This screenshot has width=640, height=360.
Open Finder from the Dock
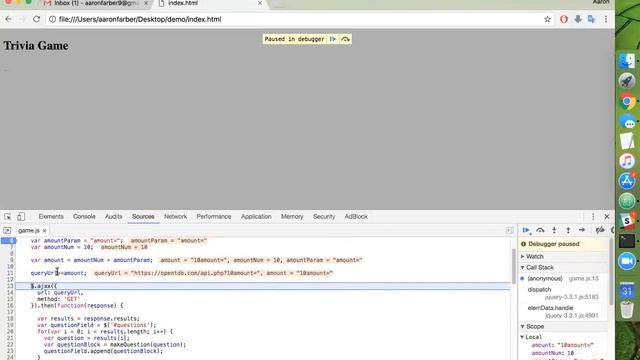click(627, 61)
